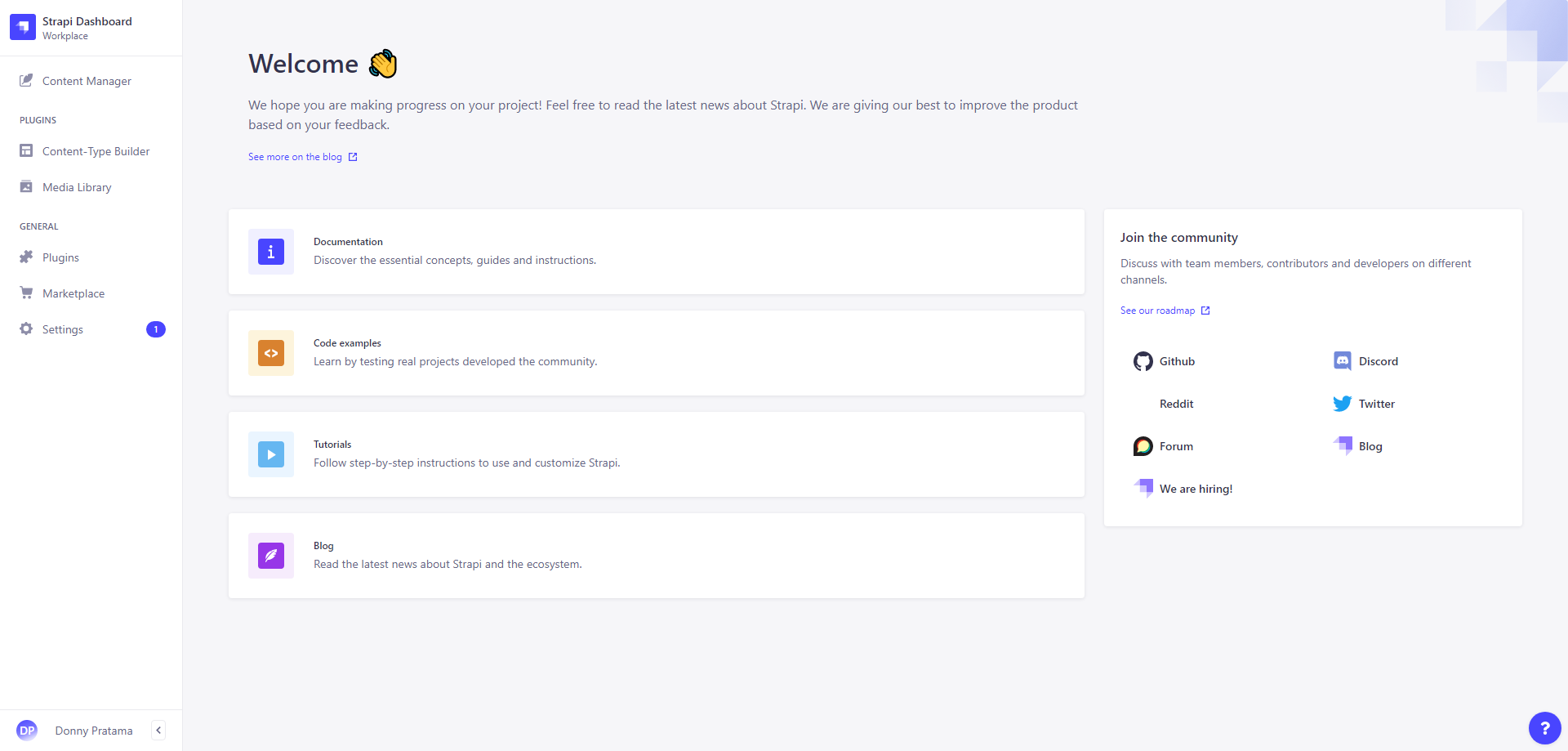Open the Tutorials play icon card

271,454
